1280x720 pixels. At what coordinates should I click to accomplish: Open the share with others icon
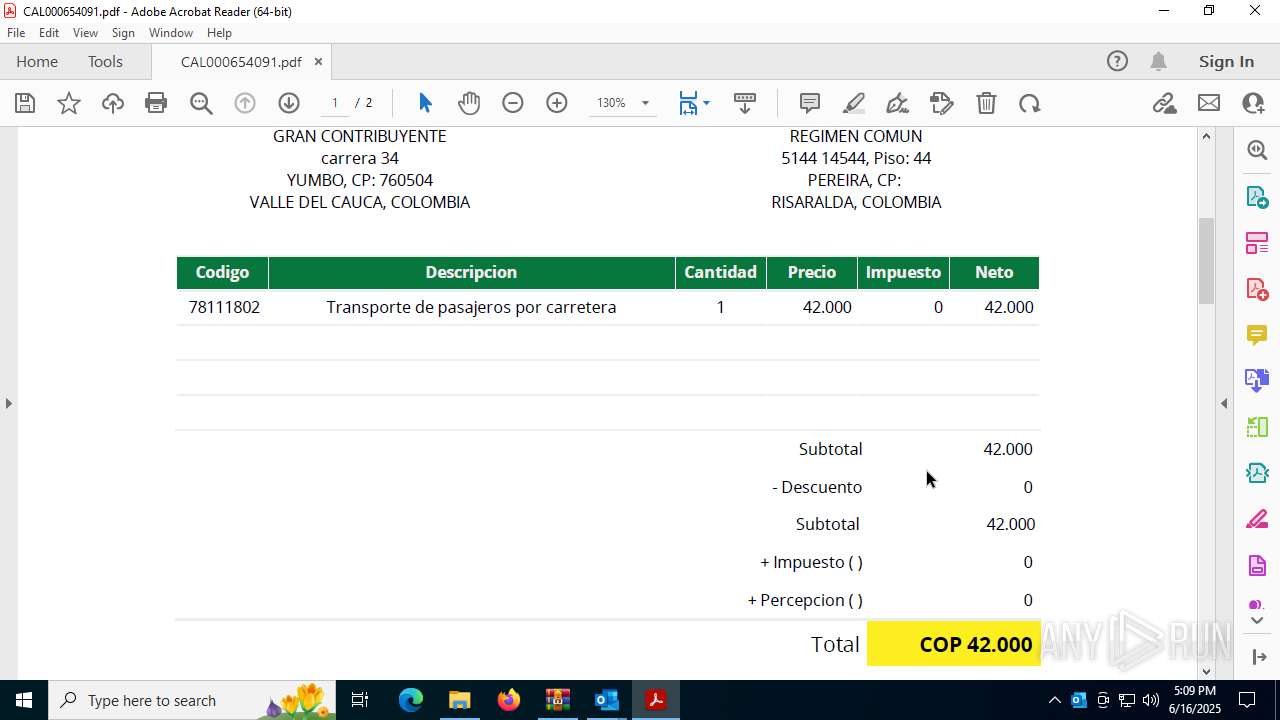[x=1253, y=103]
